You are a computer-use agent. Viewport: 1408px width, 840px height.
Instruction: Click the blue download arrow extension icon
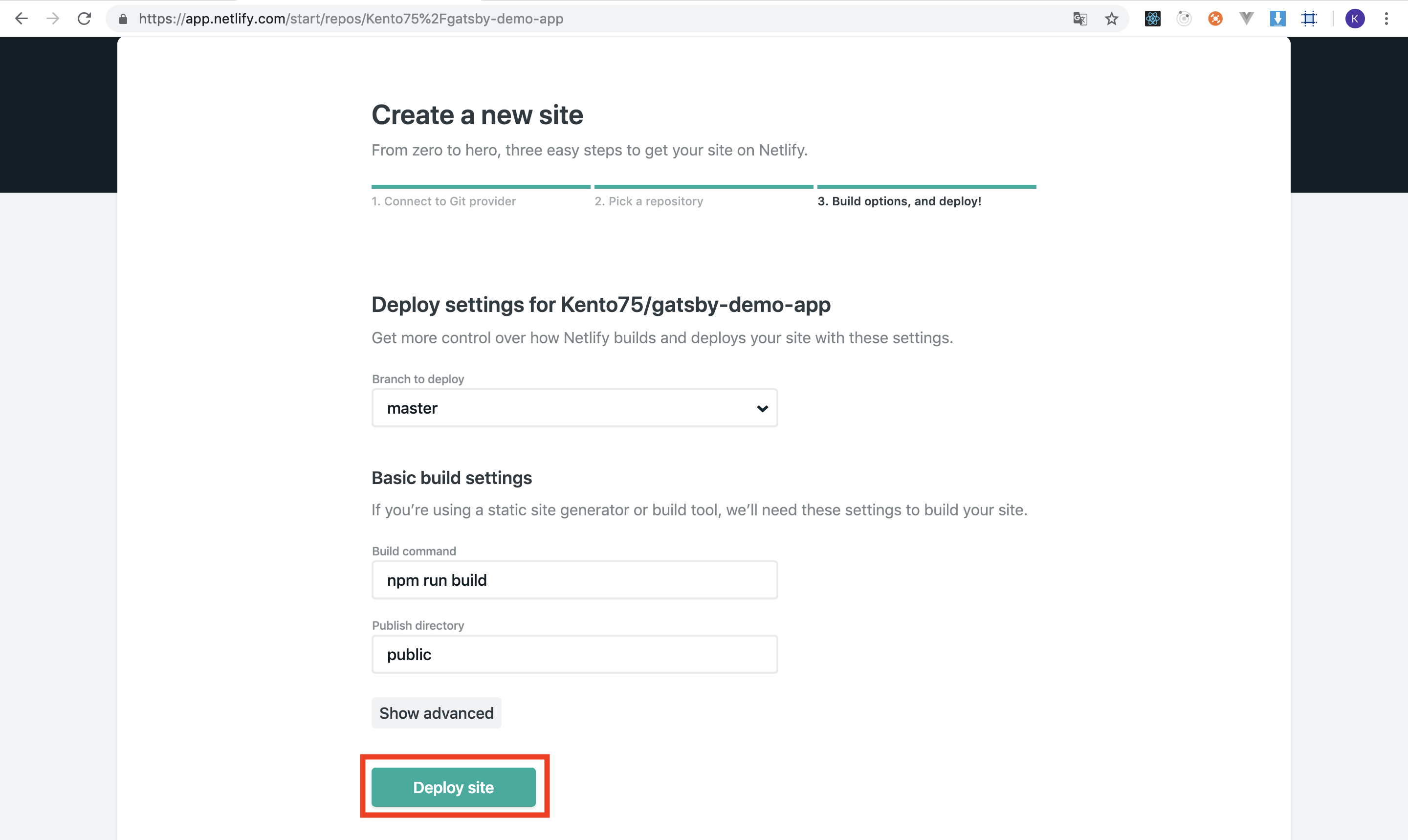tap(1278, 19)
